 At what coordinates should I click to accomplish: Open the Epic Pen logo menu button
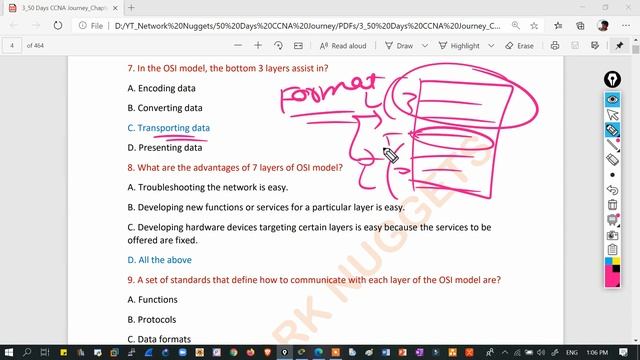(612, 79)
